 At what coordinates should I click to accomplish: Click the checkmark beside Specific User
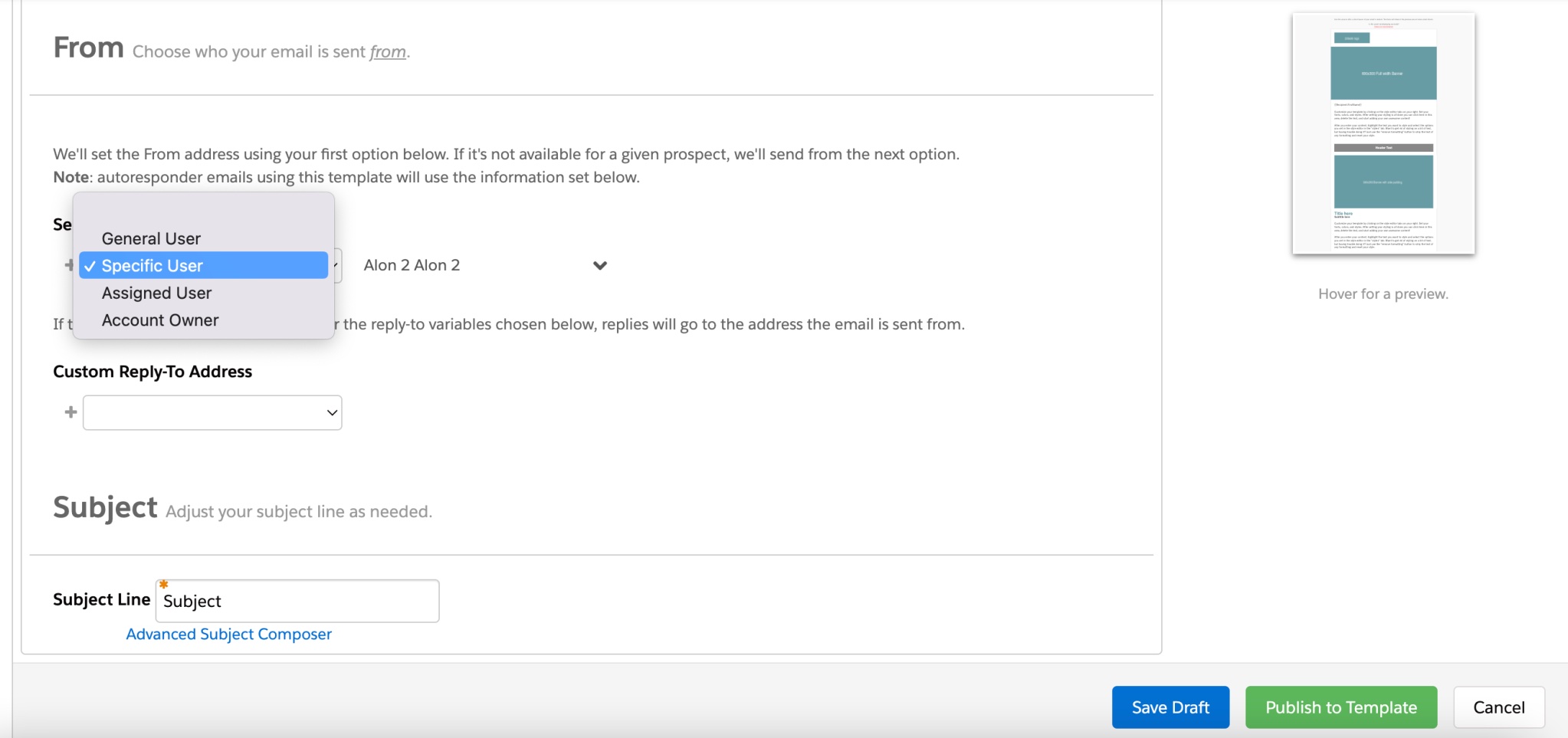coord(91,265)
